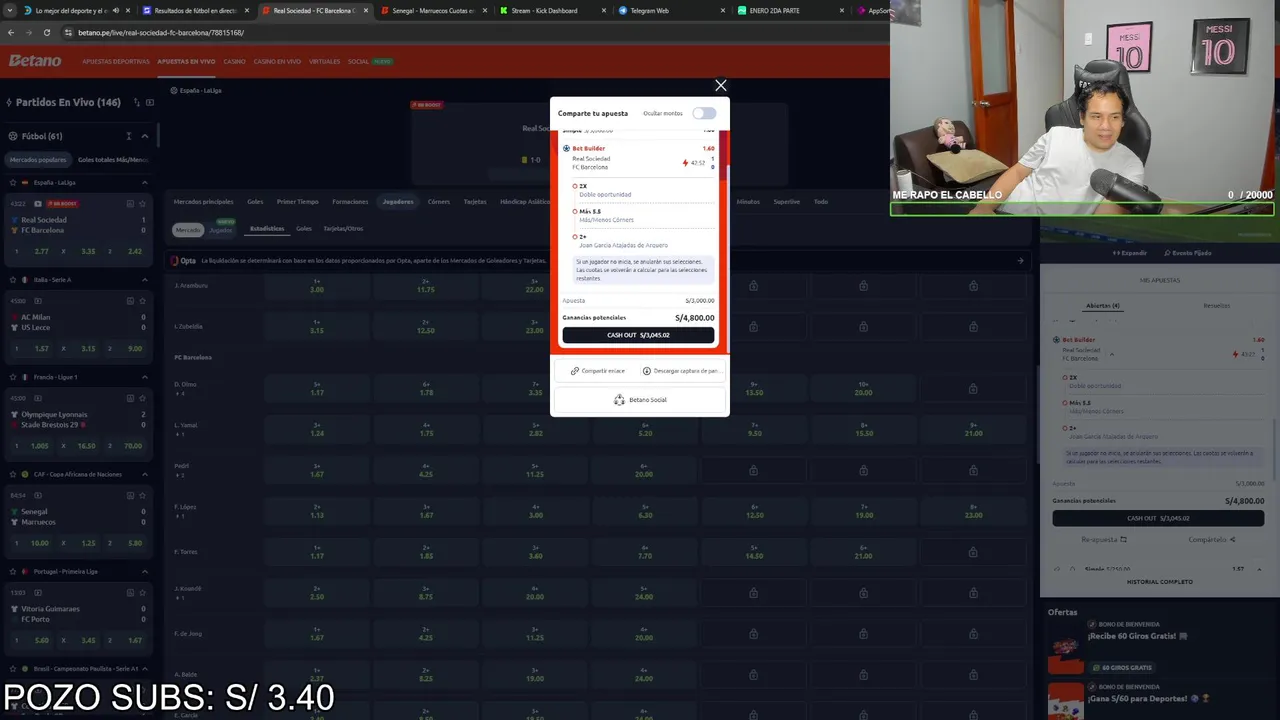Collapse the Francia - Ligue 1 group
1280x720 pixels.
tap(144, 377)
